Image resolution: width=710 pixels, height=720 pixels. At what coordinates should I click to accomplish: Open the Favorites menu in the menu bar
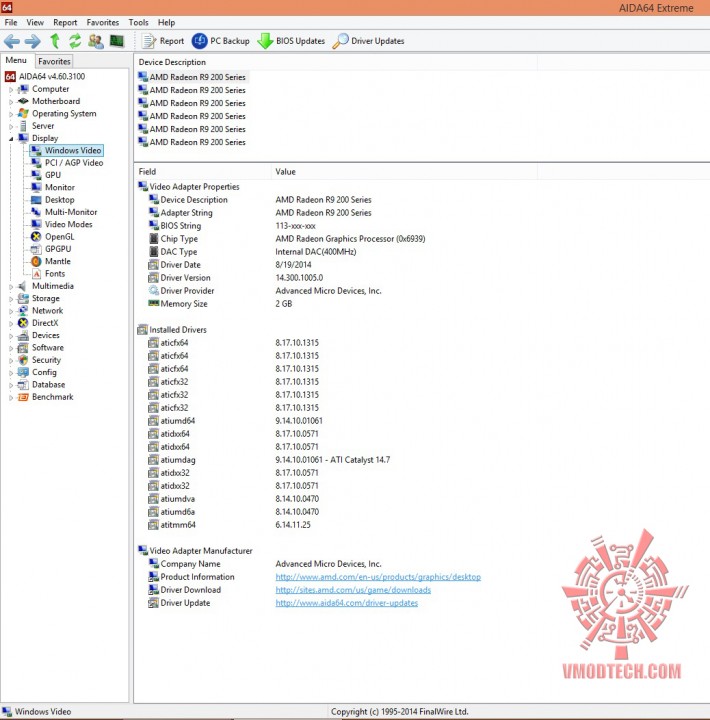tap(102, 22)
